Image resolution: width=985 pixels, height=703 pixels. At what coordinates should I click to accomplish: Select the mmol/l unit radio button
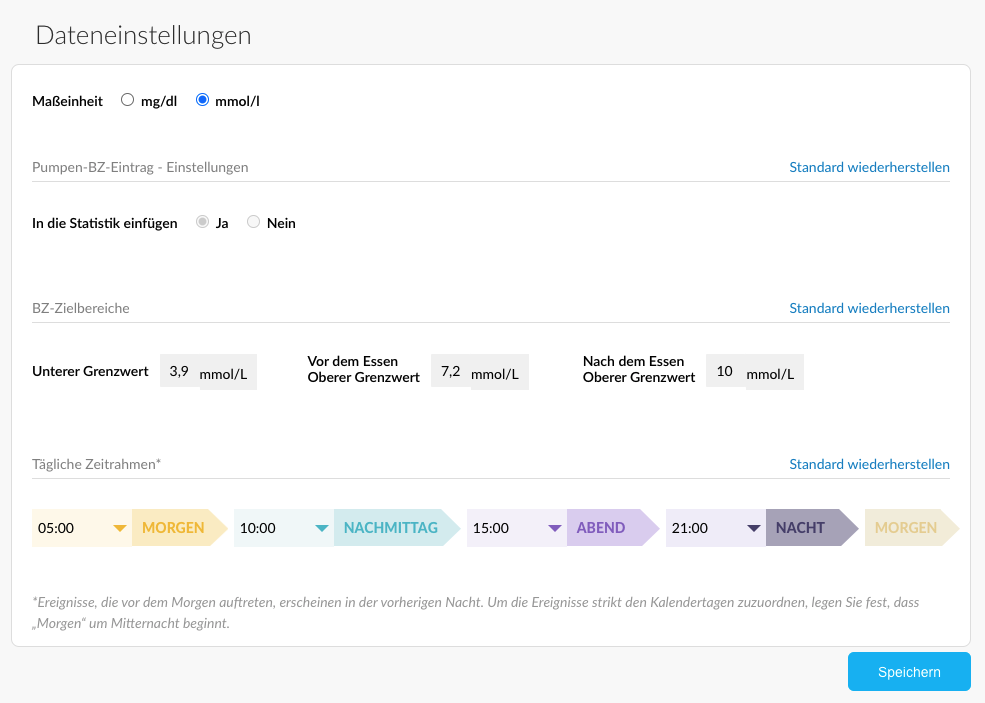coord(203,100)
